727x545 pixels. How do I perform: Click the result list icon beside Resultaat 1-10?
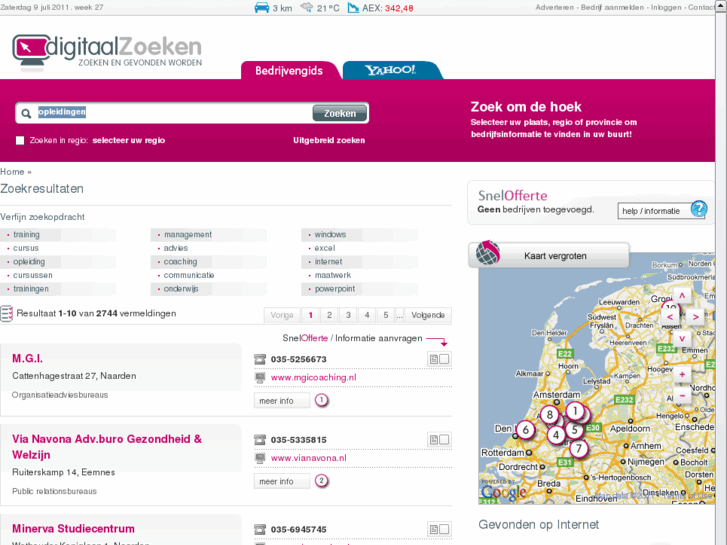(x=6, y=314)
